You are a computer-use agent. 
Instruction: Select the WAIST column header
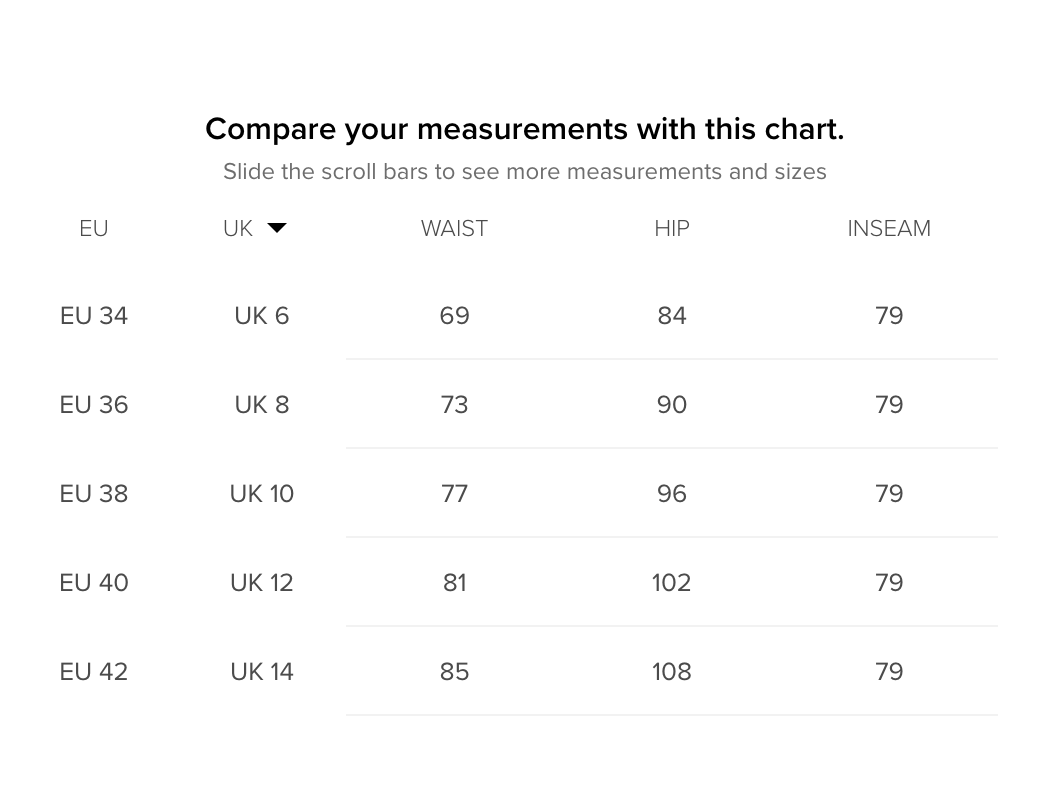454,228
